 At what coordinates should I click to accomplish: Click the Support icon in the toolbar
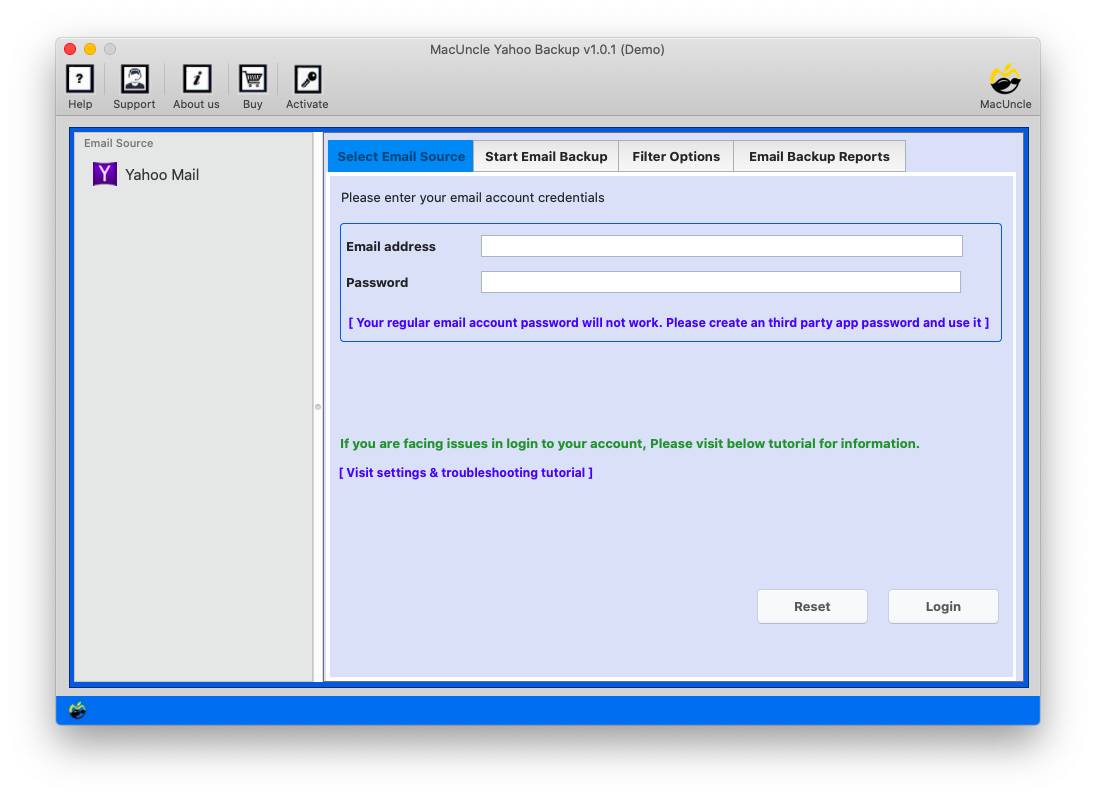click(134, 85)
